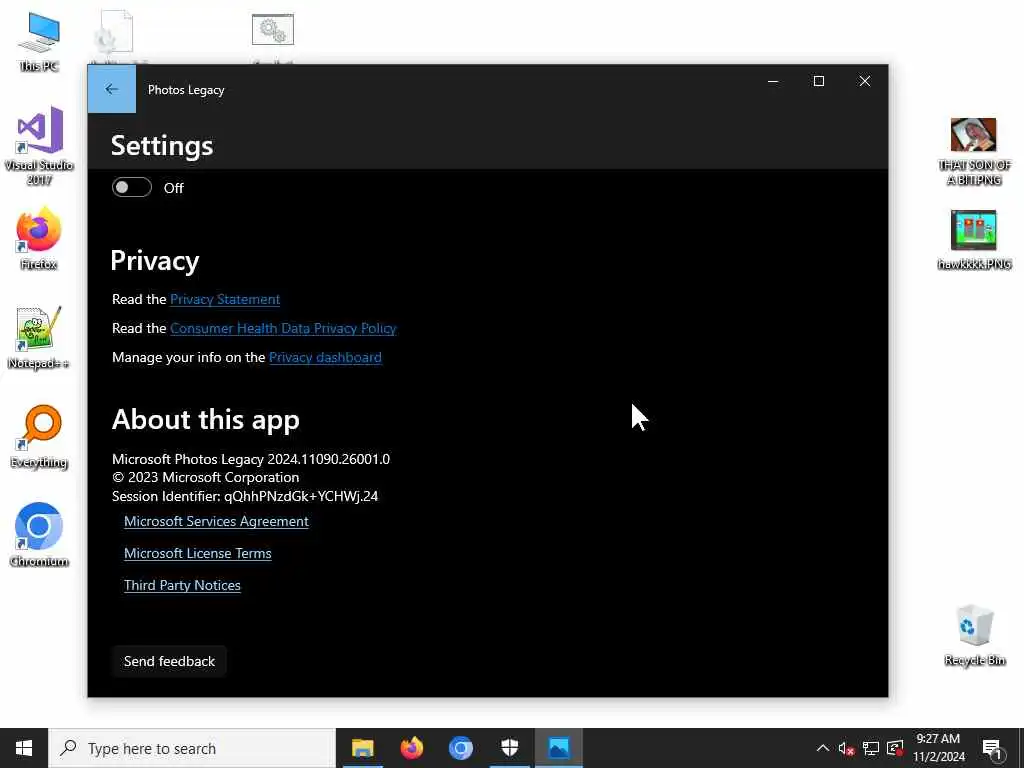The width and height of the screenshot is (1024, 768).
Task: Select the Notepad++ desktop shortcut
Action: click(39, 338)
